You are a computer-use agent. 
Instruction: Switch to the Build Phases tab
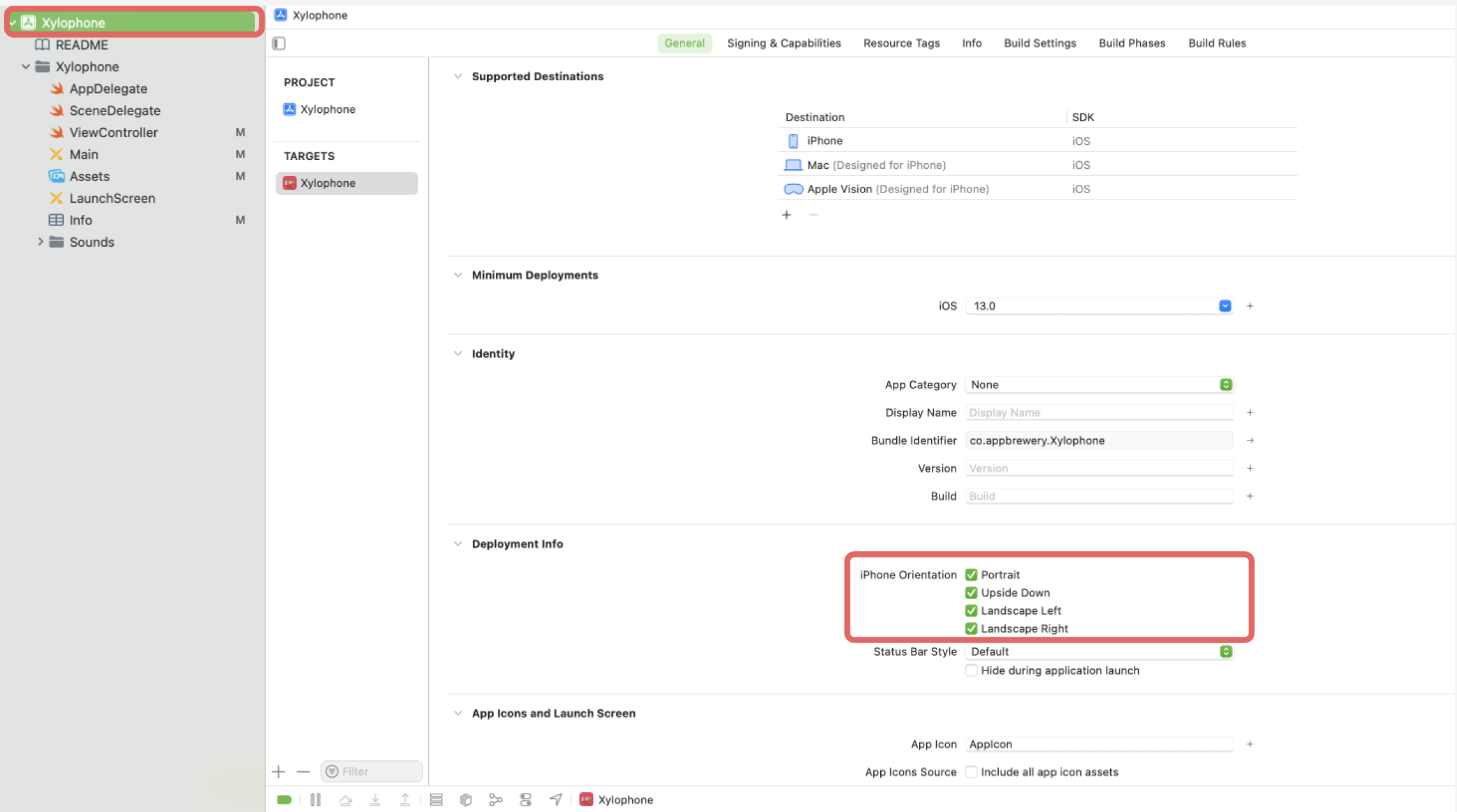coord(1132,43)
